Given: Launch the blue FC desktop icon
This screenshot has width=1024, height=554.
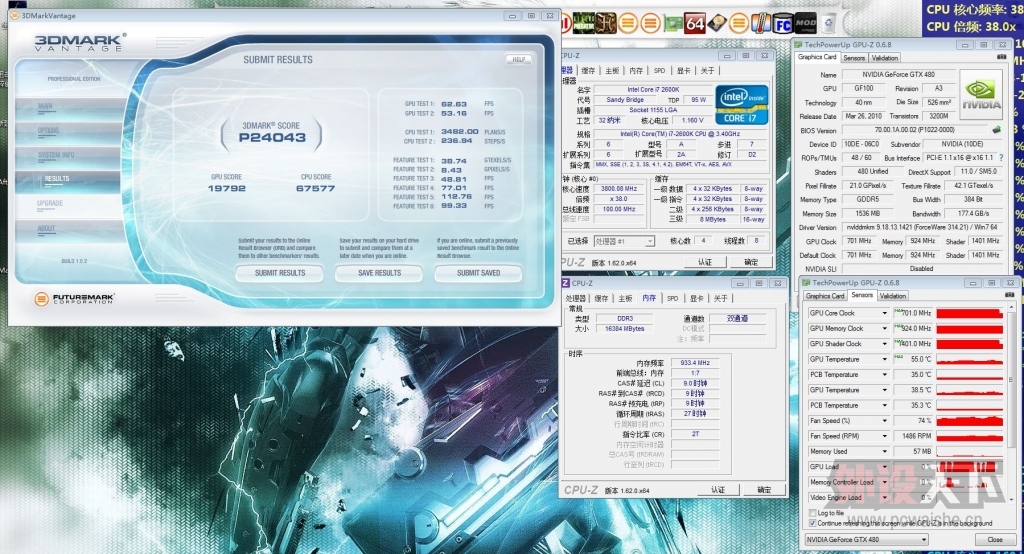Looking at the screenshot, I should (x=782, y=24).
